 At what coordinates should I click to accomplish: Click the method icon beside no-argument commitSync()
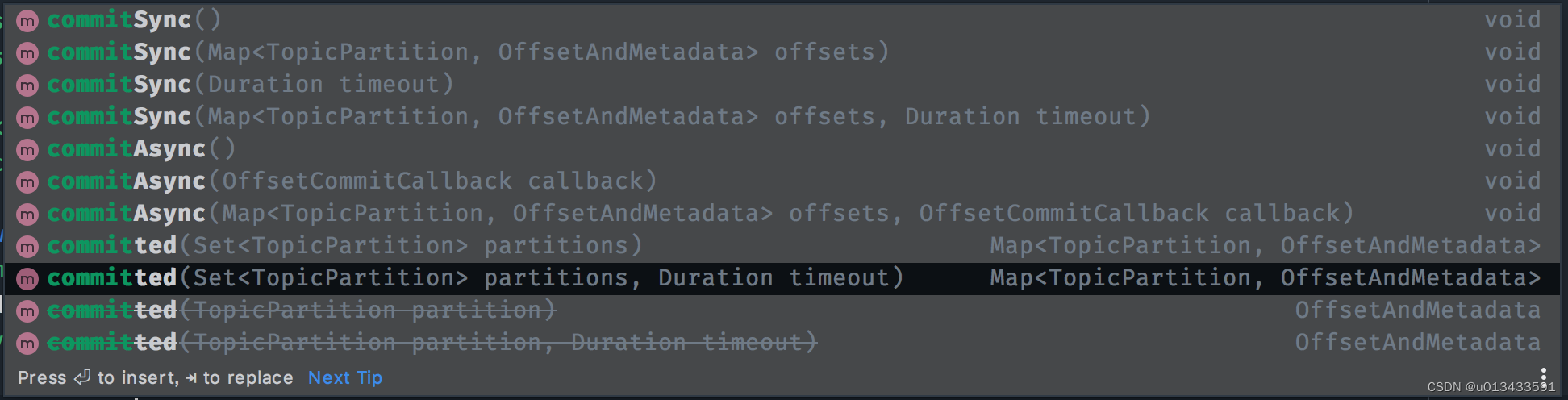[27, 21]
